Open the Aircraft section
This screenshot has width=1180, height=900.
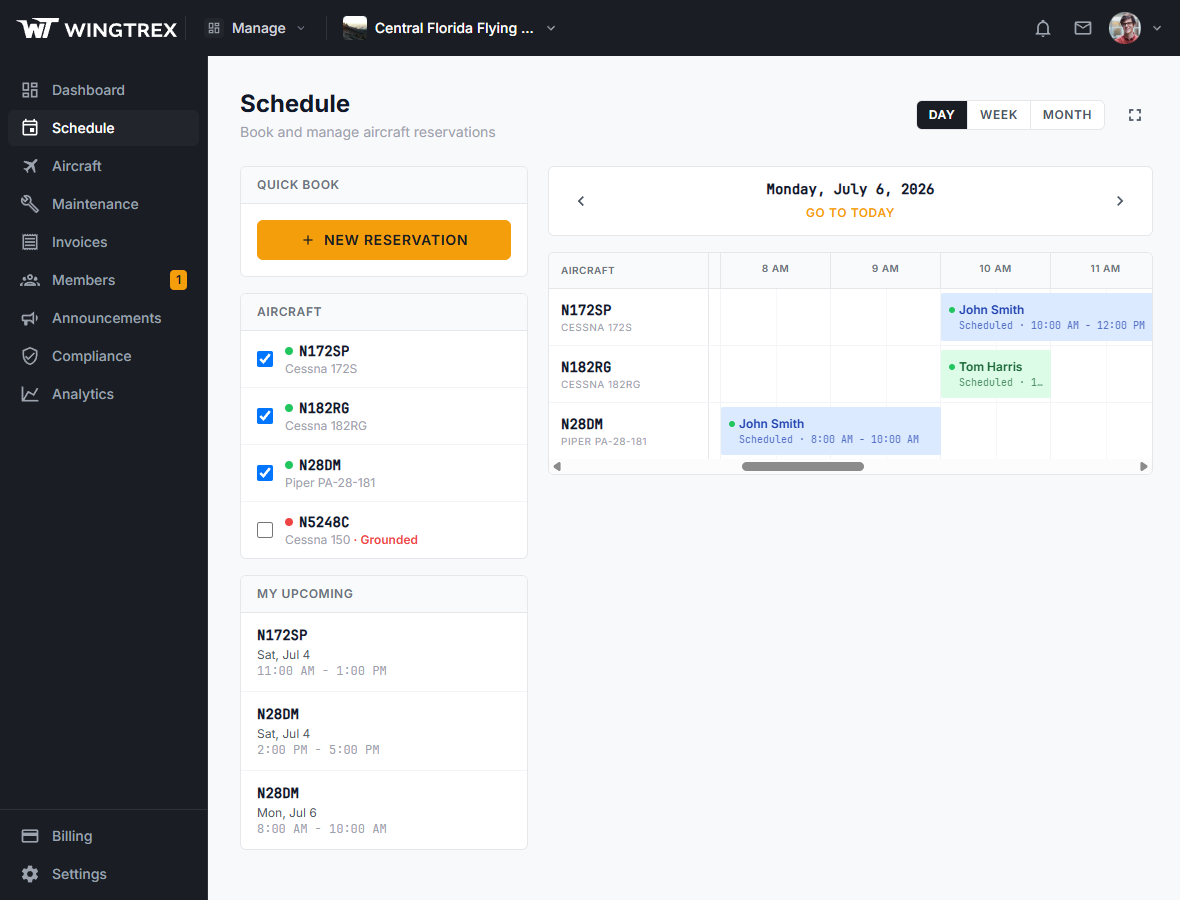[103, 166]
